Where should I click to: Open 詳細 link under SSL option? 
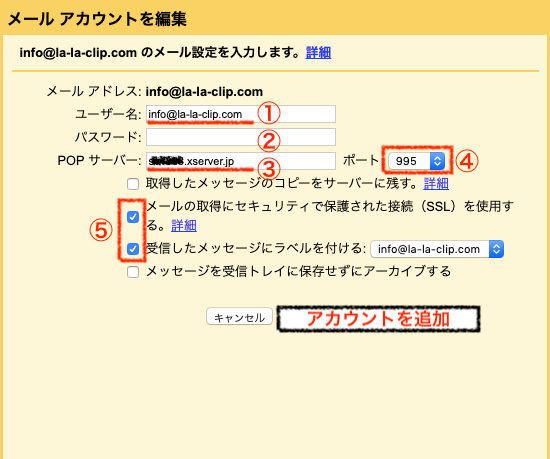(184, 225)
